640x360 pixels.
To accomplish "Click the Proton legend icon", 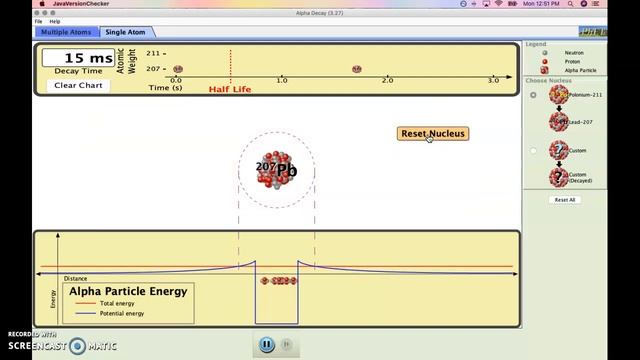I will pos(544,62).
